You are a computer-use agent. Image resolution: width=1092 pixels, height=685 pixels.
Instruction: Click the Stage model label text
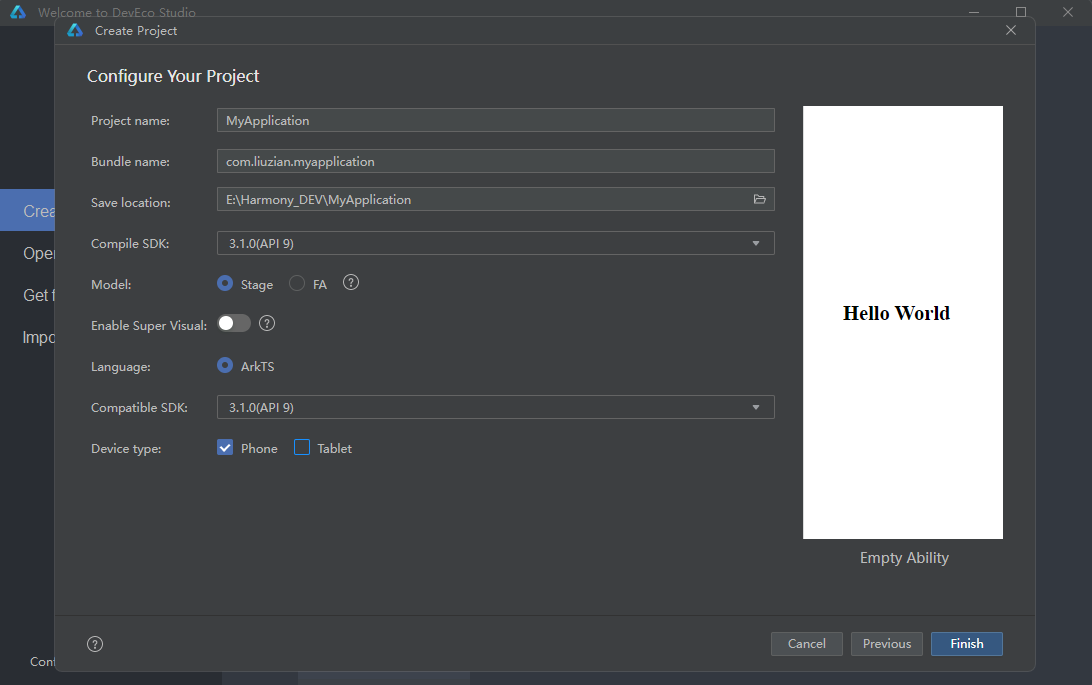pos(256,285)
